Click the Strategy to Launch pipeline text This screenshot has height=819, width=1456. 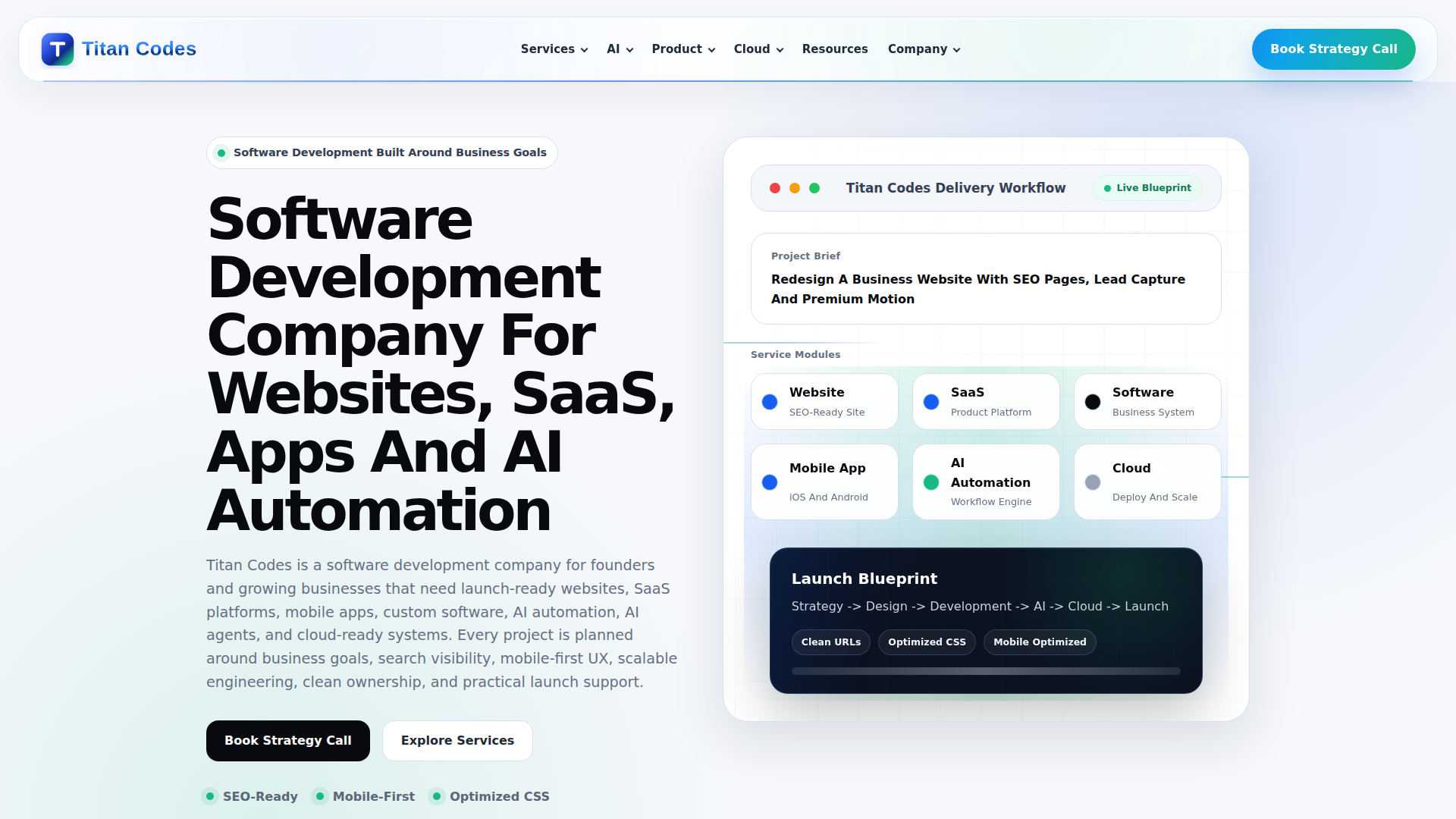[x=980, y=607]
